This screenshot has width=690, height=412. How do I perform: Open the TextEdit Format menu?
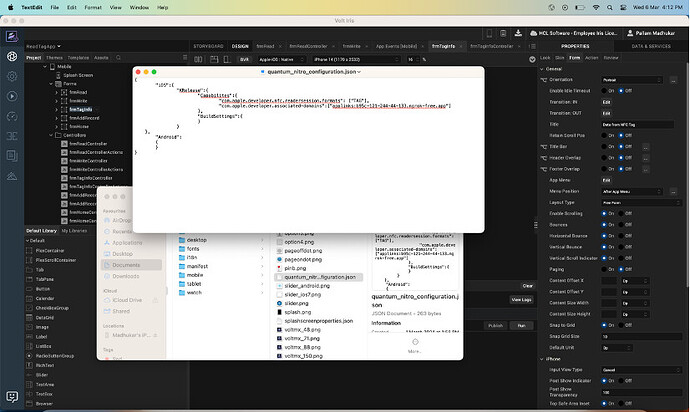tap(93, 7)
